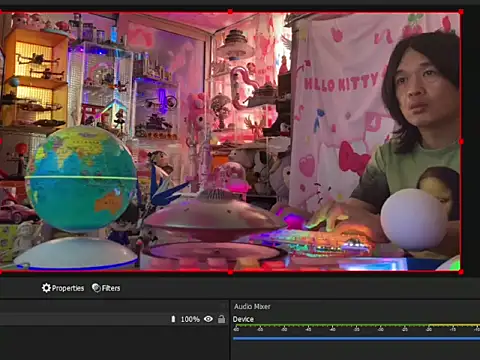Open the source Filters button
Viewport: 480px width, 360px height.
[106, 288]
